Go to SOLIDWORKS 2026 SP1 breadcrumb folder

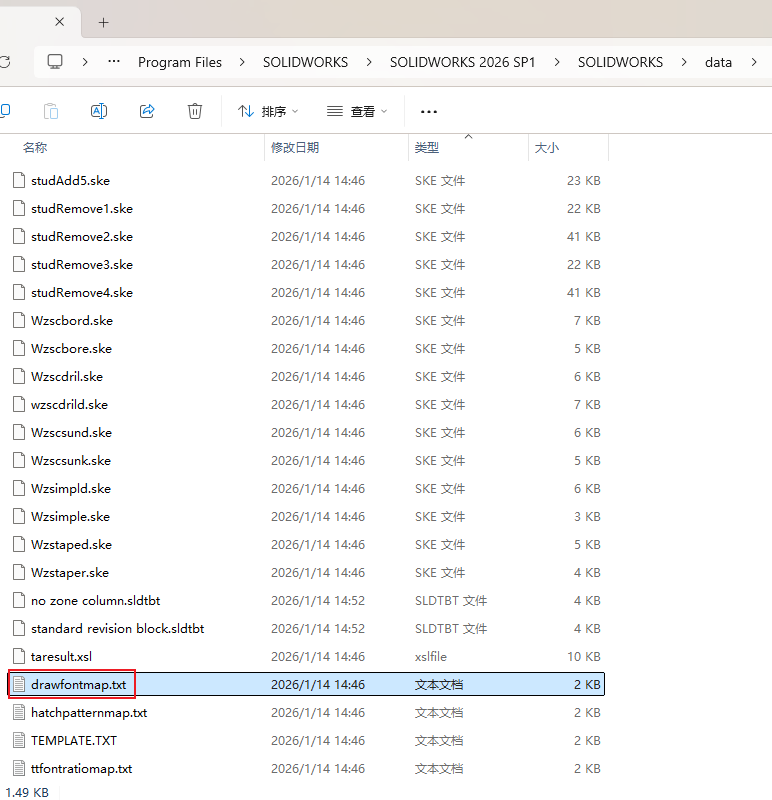point(462,62)
